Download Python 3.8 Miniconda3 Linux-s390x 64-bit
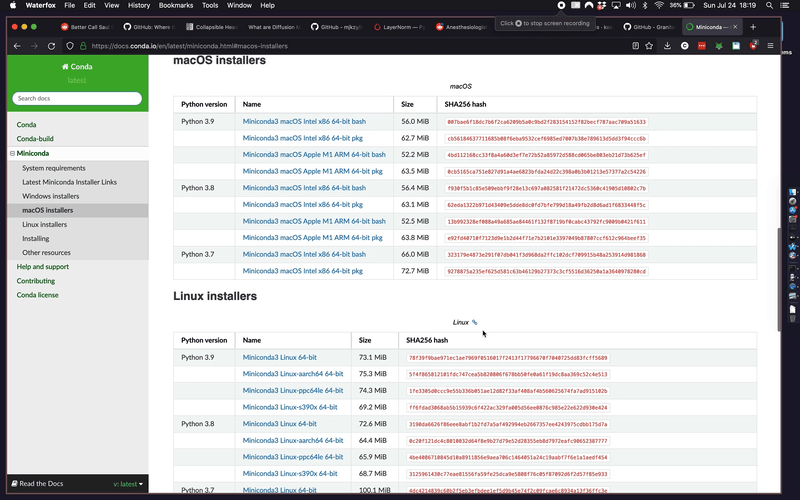This screenshot has width=800, height=500. click(290, 473)
